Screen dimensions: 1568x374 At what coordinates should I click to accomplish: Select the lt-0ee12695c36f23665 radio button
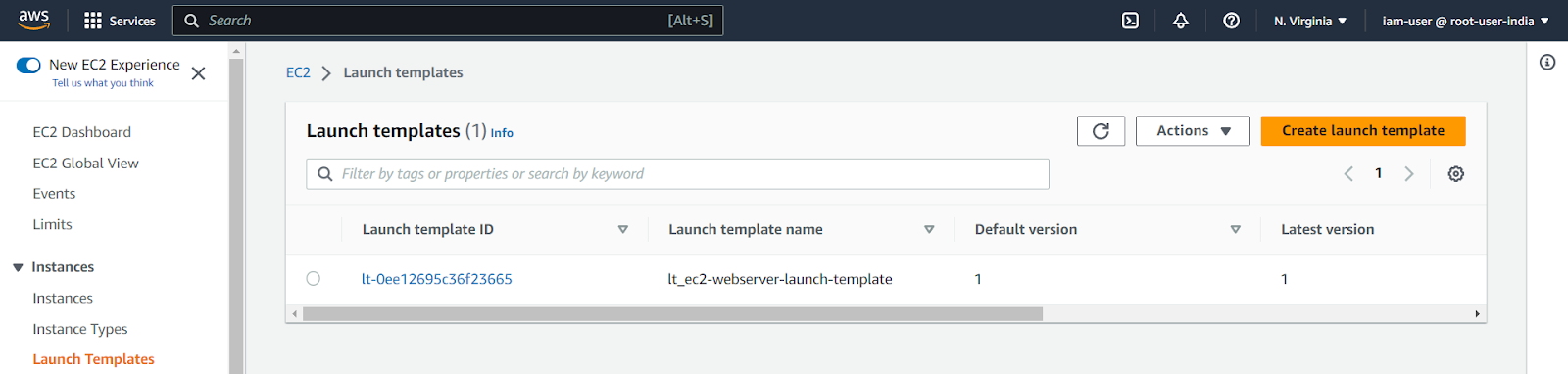pyautogui.click(x=314, y=279)
